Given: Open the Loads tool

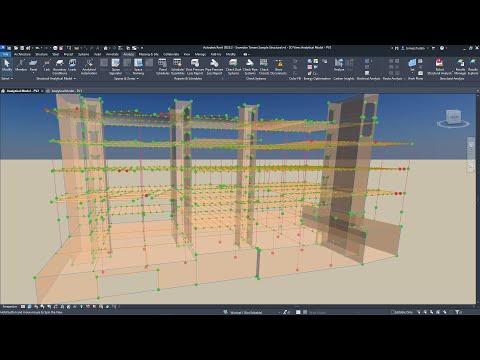Looking at the screenshot, I should click(72, 65).
